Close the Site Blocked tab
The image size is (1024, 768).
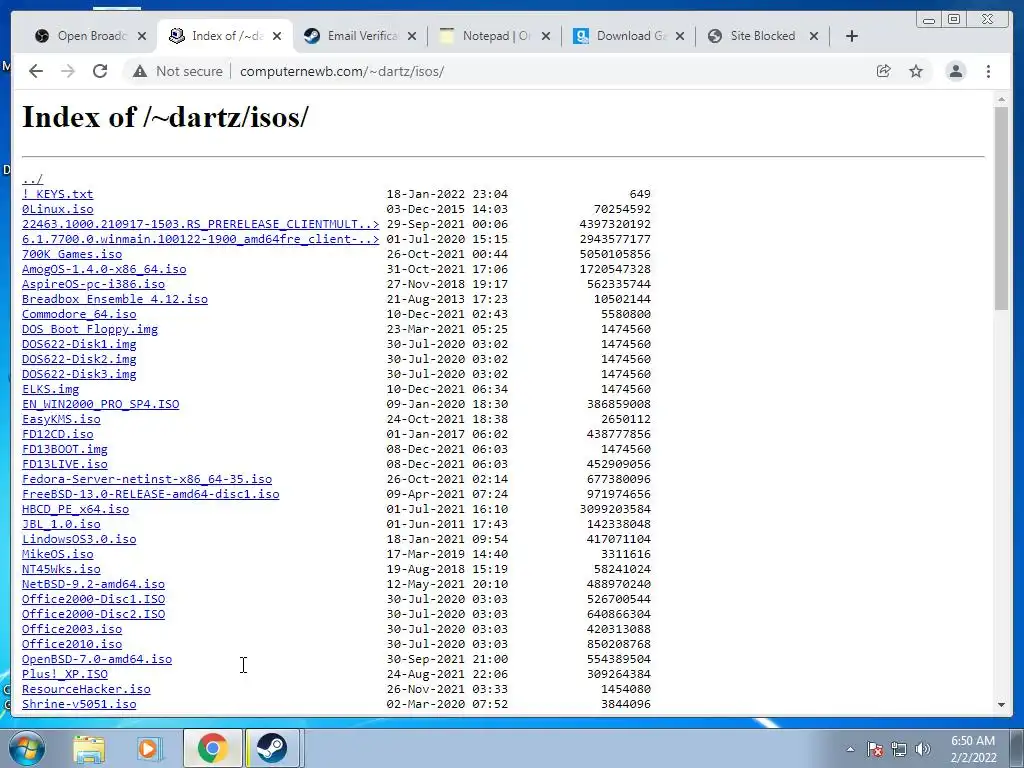pyautogui.click(x=814, y=36)
